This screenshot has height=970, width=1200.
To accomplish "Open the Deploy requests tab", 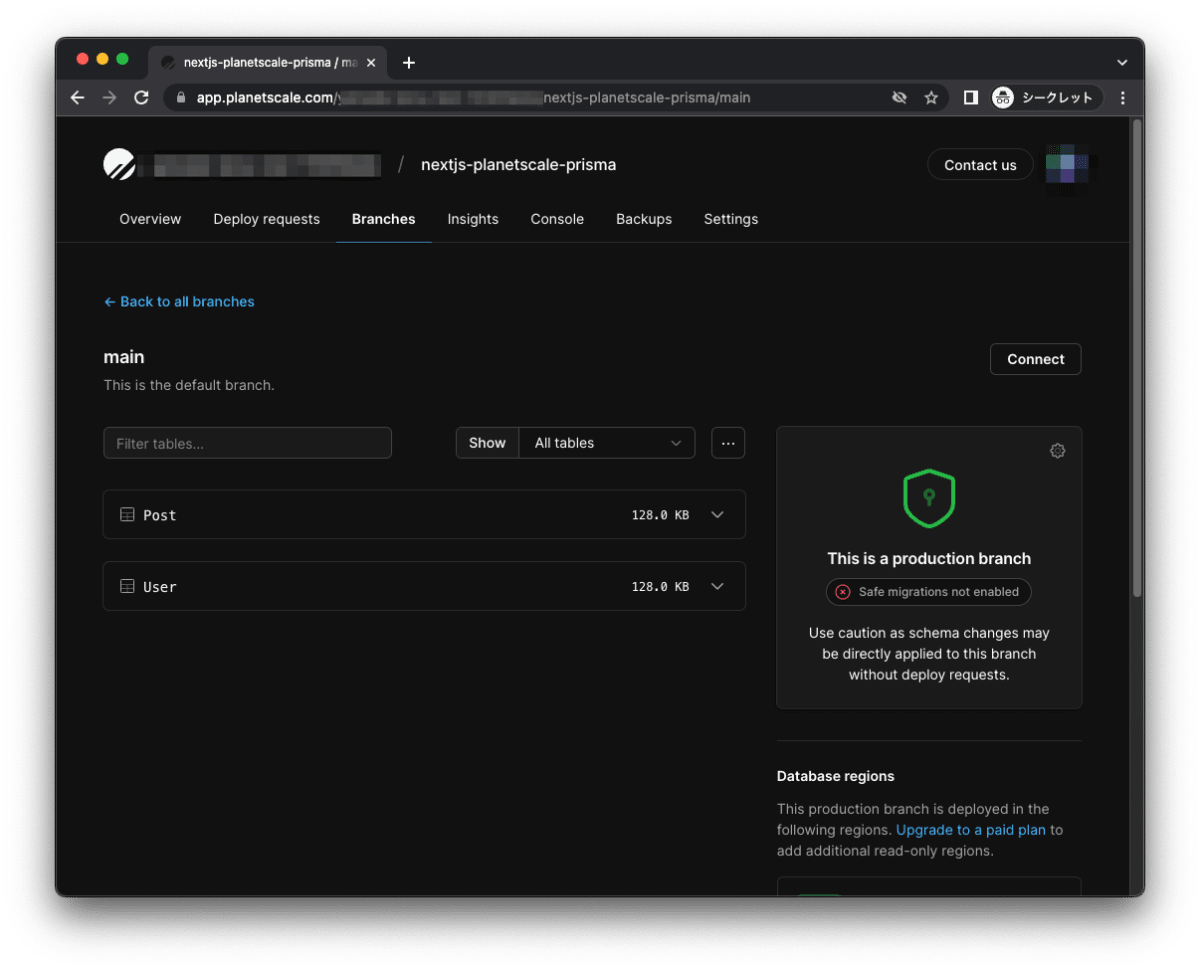I will (266, 219).
